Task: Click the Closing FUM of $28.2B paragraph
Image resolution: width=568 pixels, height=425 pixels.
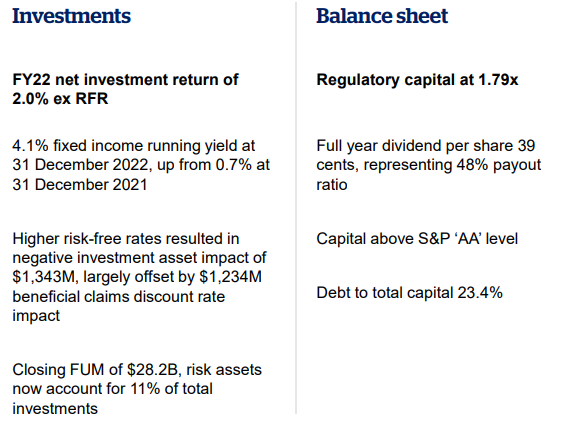Action: [137, 389]
